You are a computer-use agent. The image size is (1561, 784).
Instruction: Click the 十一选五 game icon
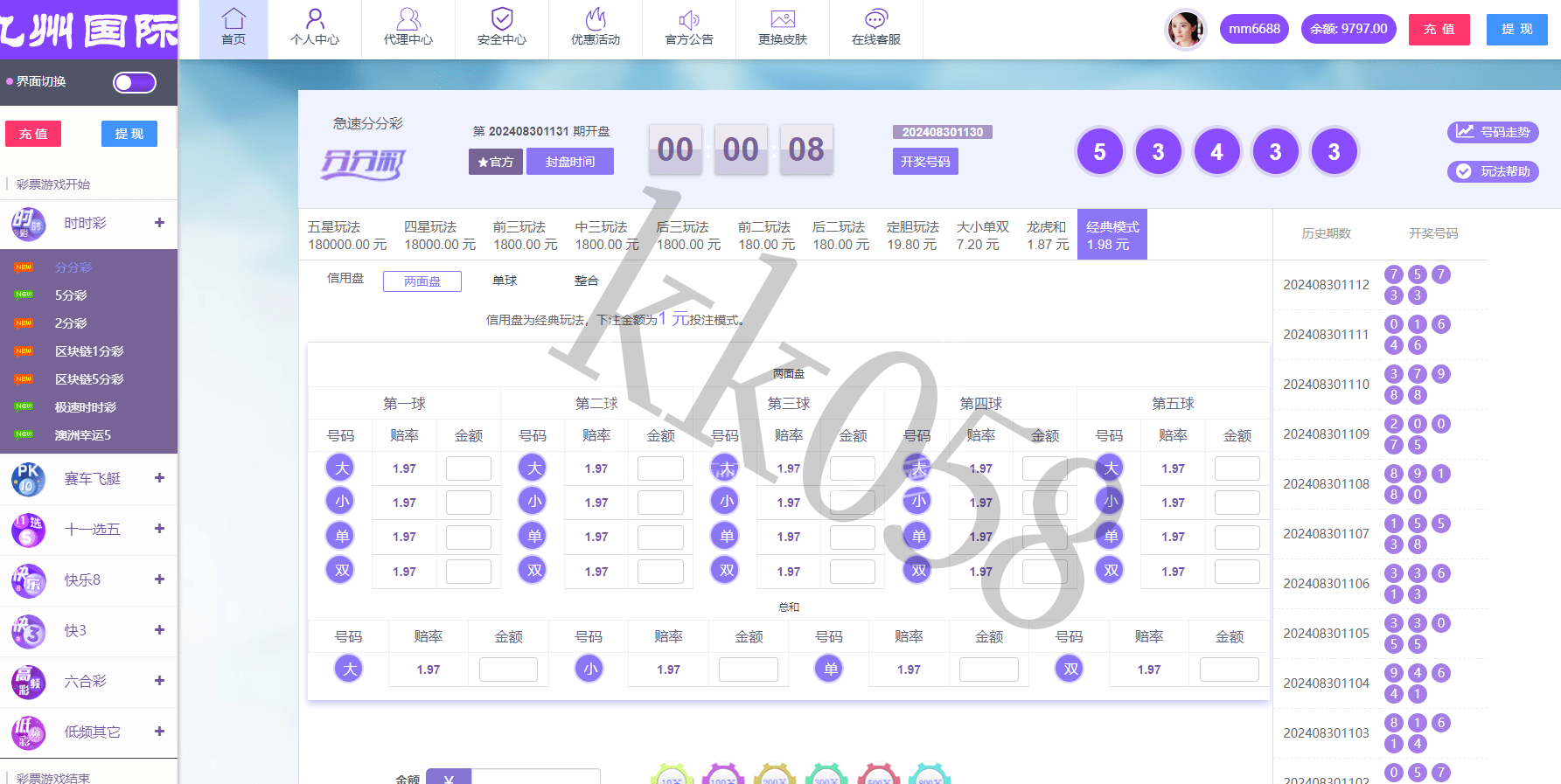(x=28, y=530)
